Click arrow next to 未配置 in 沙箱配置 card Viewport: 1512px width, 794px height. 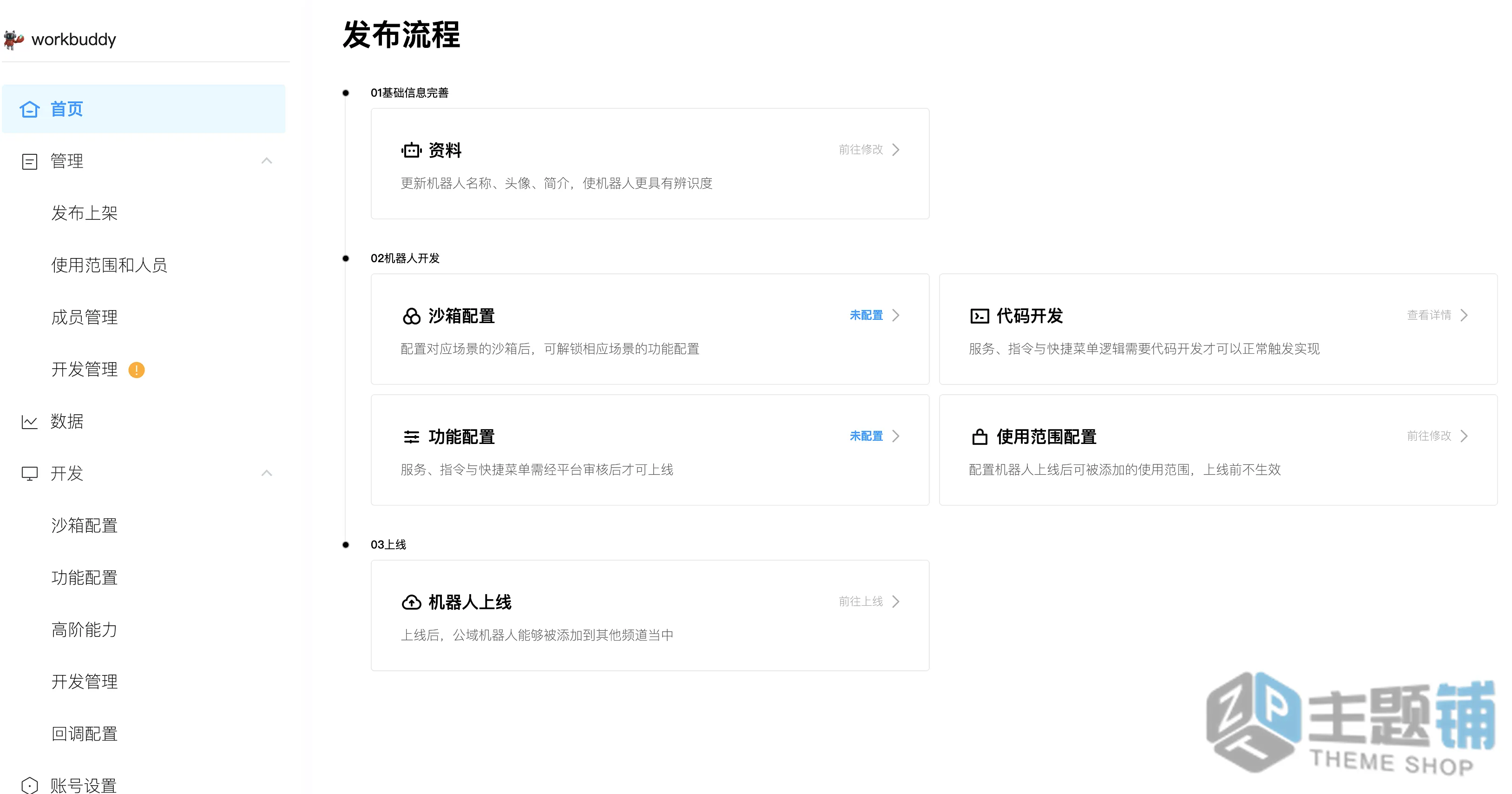[x=896, y=315]
